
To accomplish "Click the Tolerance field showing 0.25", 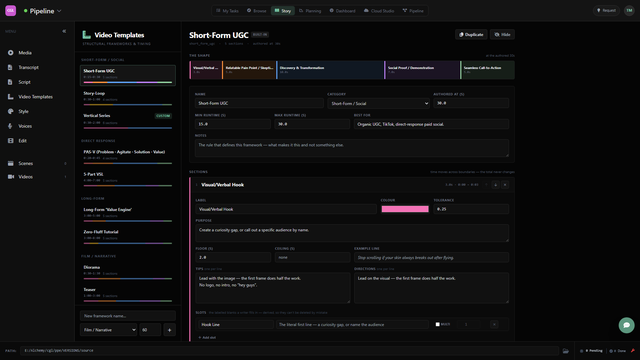I will click(471, 209).
